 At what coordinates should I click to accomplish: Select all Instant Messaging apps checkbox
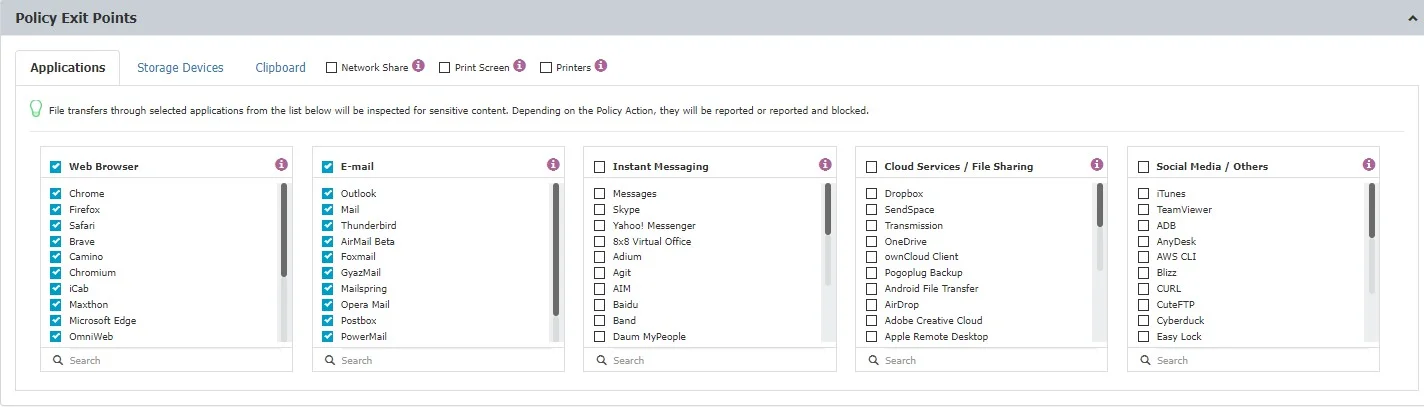[599, 167]
